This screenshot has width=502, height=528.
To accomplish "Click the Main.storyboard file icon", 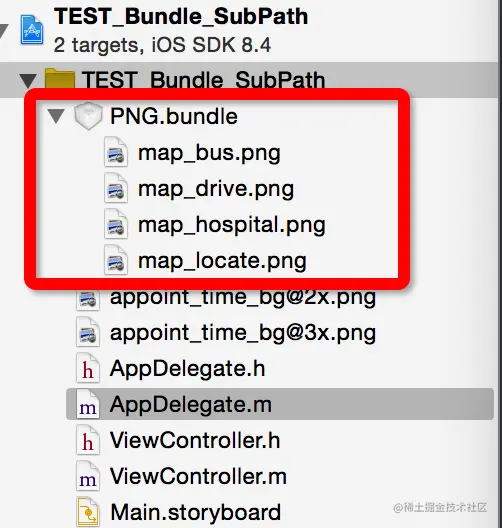I will pos(88,512).
